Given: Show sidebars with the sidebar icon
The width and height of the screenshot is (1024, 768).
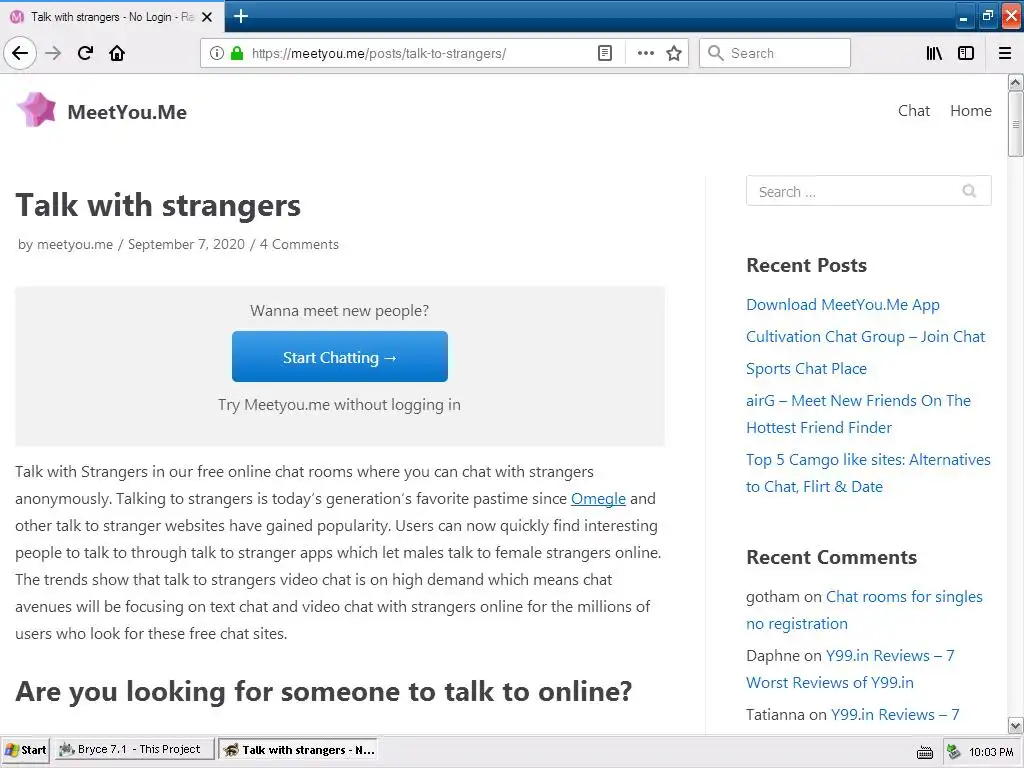Looking at the screenshot, I should click(x=966, y=54).
